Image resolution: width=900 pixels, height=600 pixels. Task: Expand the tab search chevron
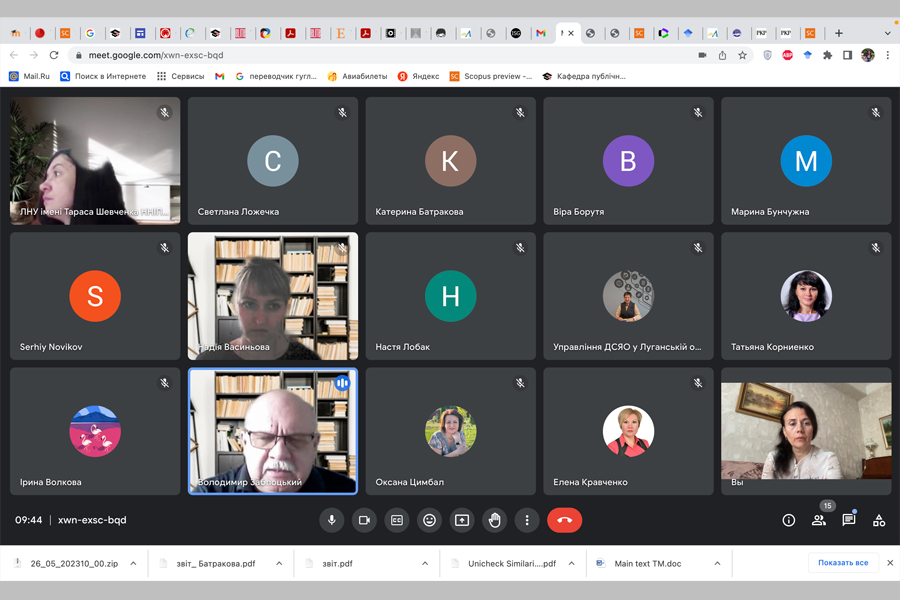(x=887, y=33)
